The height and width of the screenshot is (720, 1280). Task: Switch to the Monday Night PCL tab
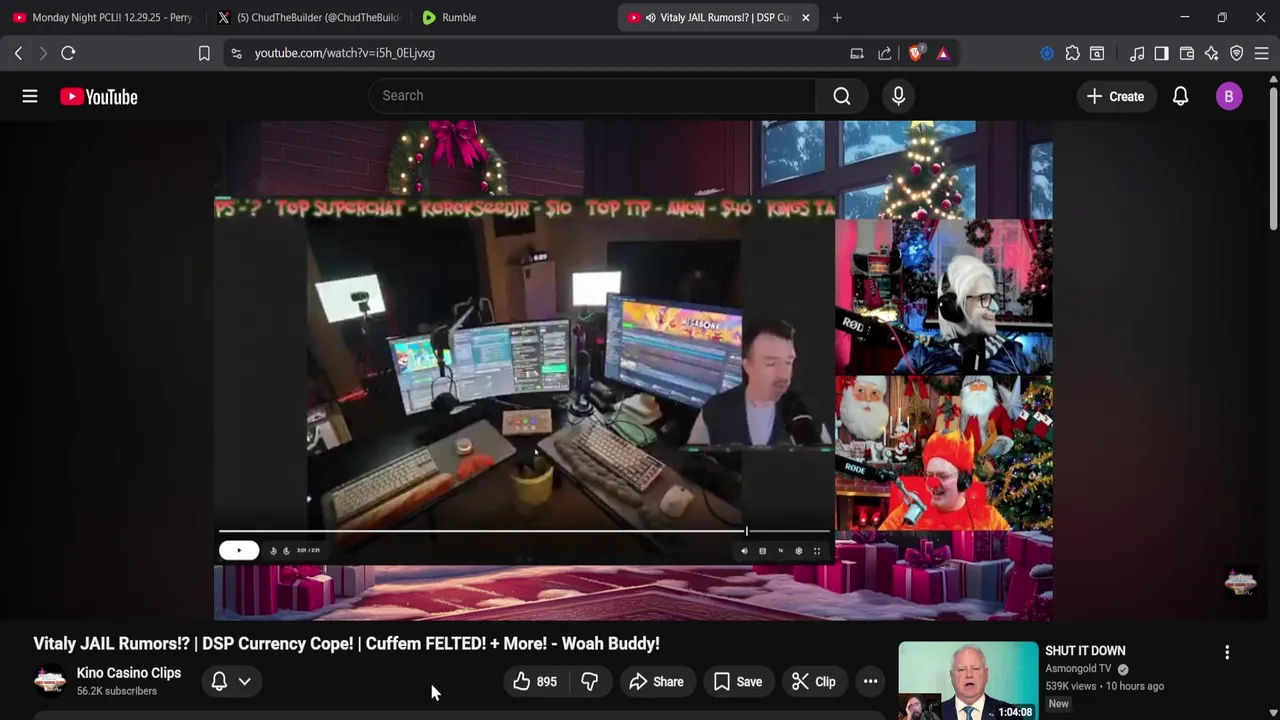pyautogui.click(x=103, y=17)
